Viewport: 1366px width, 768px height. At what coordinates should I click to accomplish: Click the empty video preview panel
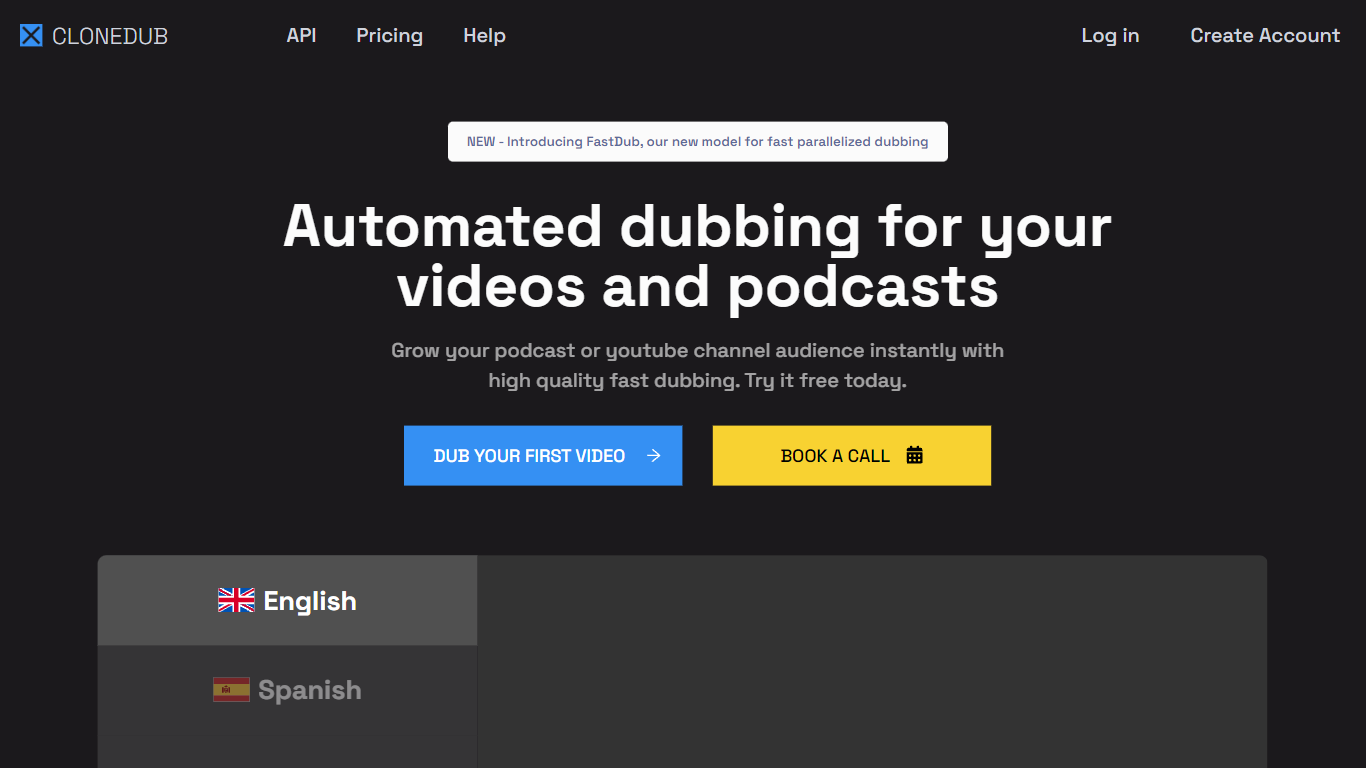click(871, 660)
